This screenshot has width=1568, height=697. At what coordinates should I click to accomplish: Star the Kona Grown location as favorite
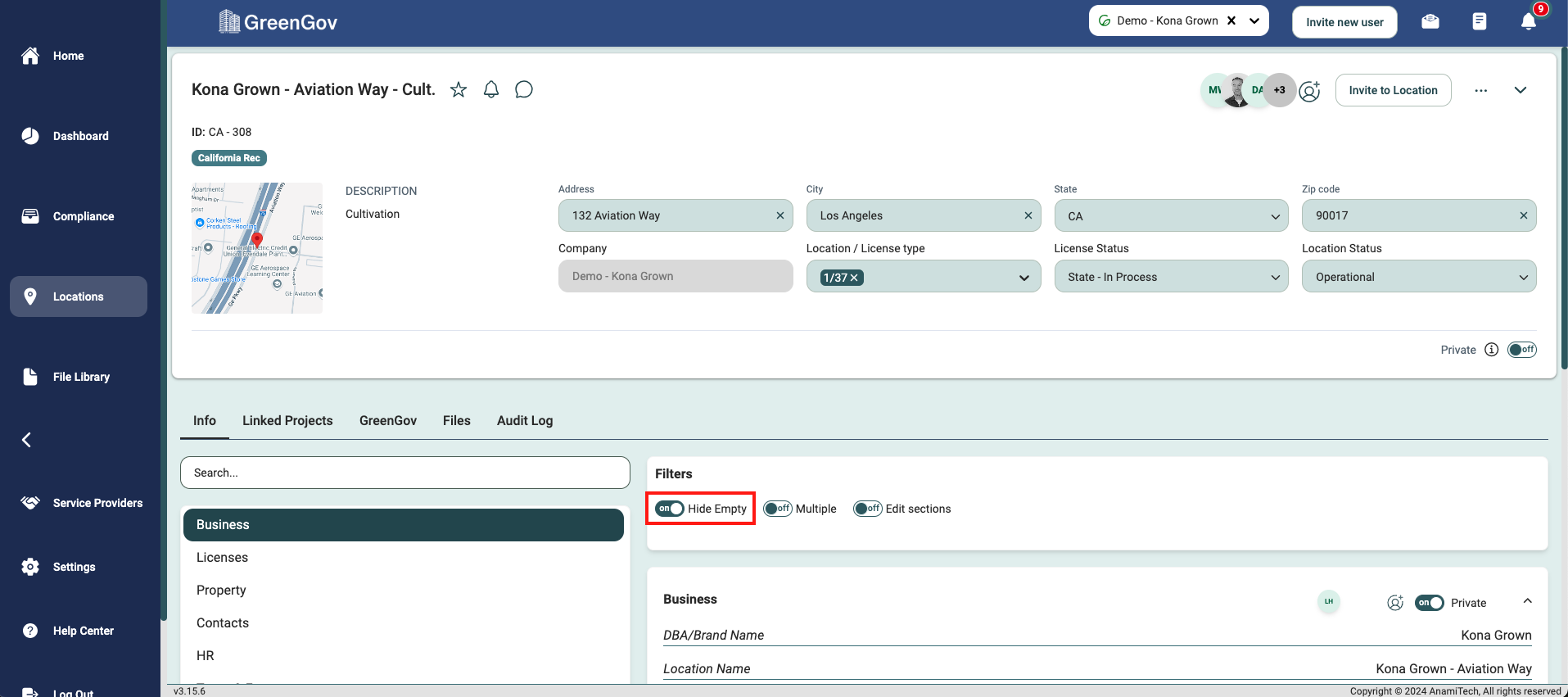coord(459,89)
